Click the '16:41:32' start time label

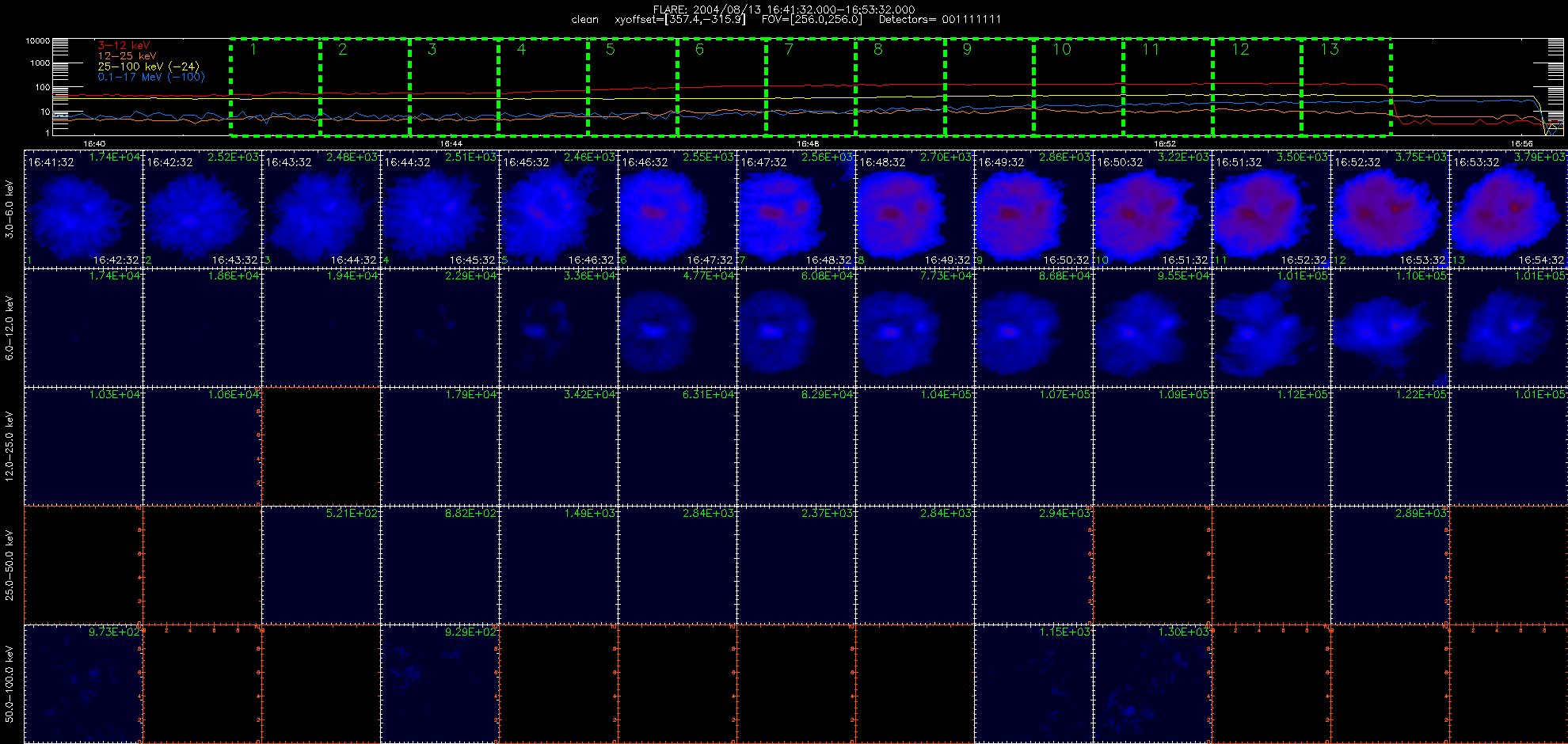click(51, 162)
